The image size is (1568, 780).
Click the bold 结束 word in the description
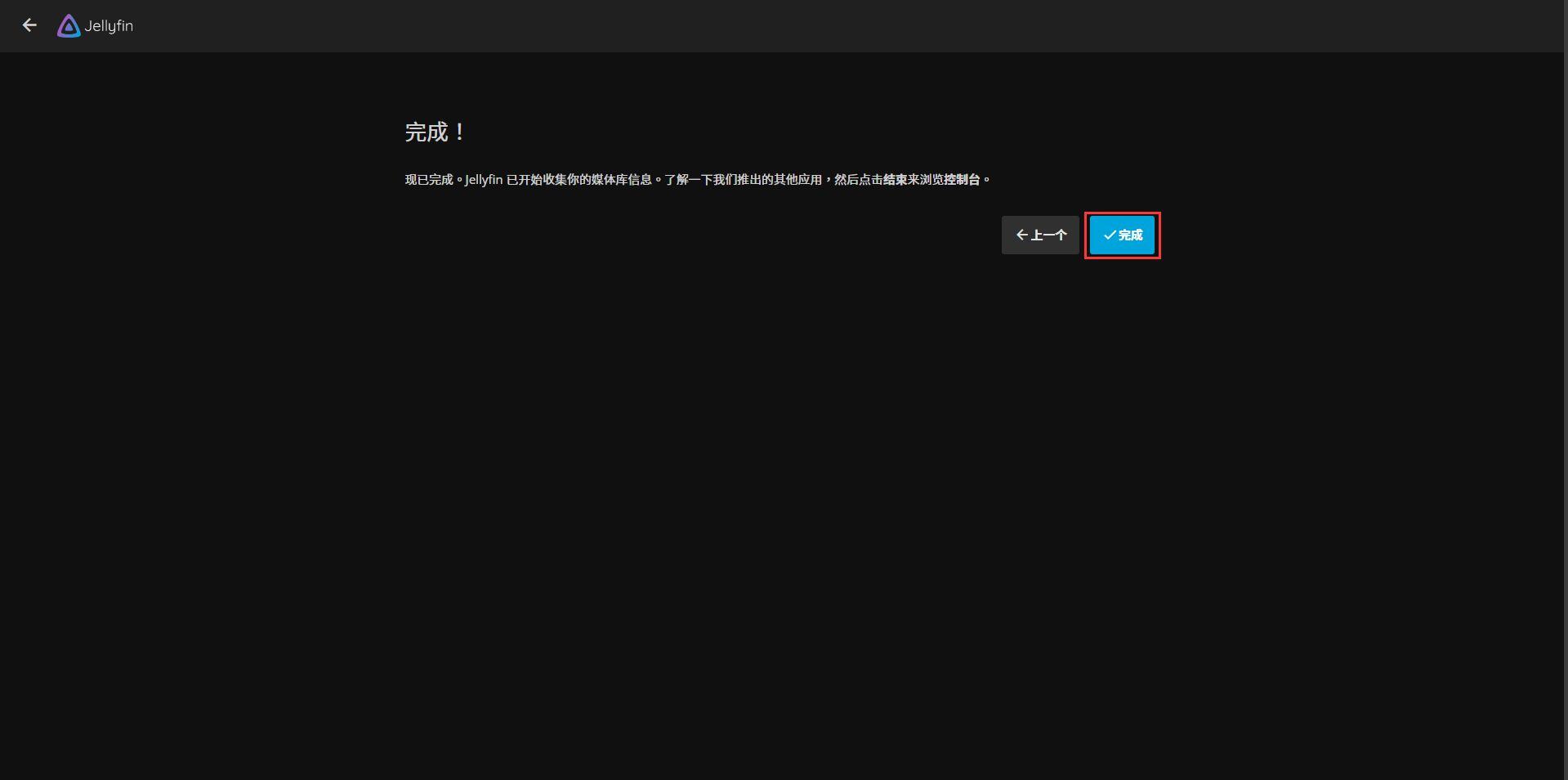(896, 179)
